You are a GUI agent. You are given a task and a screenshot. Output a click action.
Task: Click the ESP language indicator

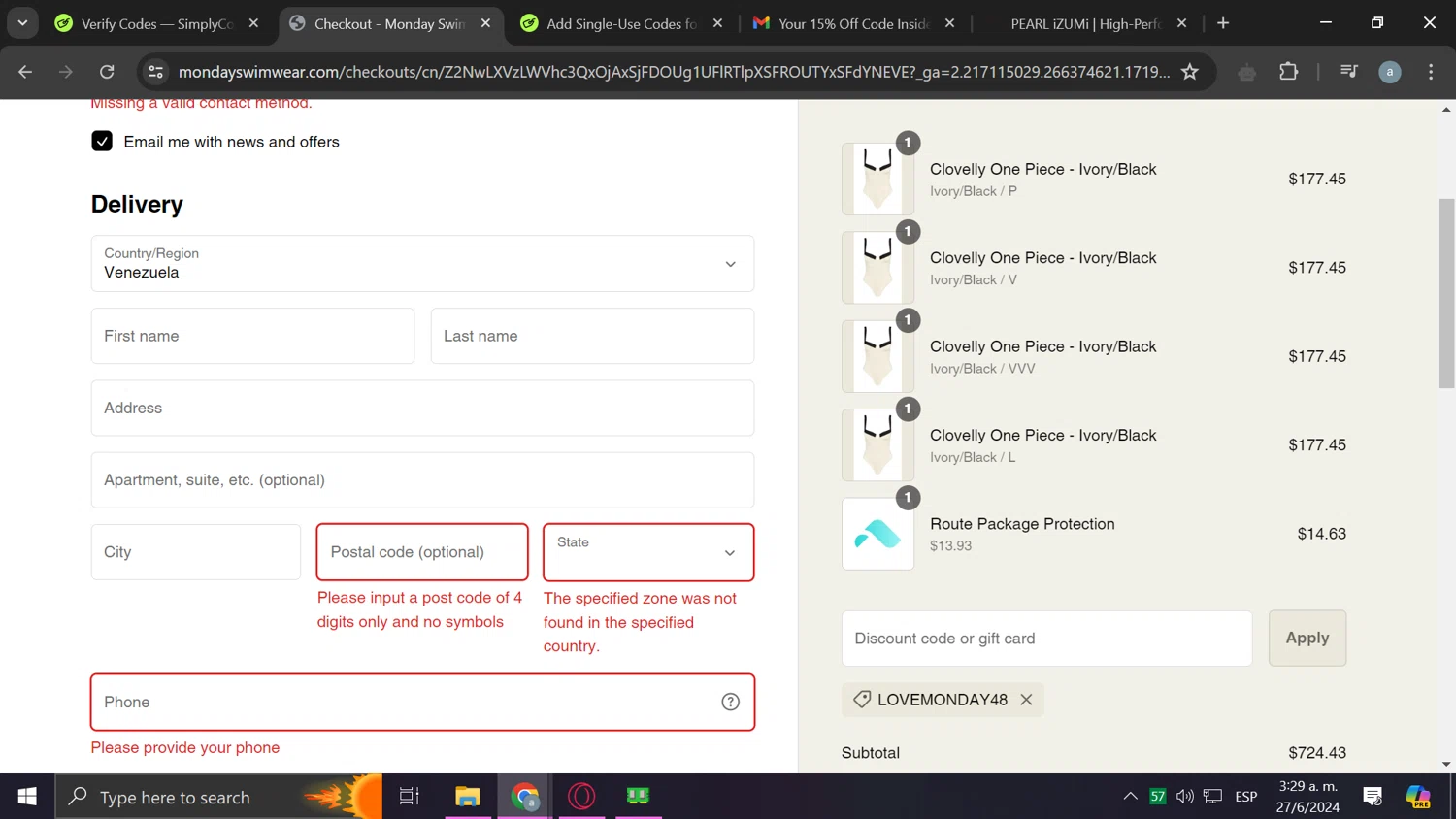[x=1246, y=797]
